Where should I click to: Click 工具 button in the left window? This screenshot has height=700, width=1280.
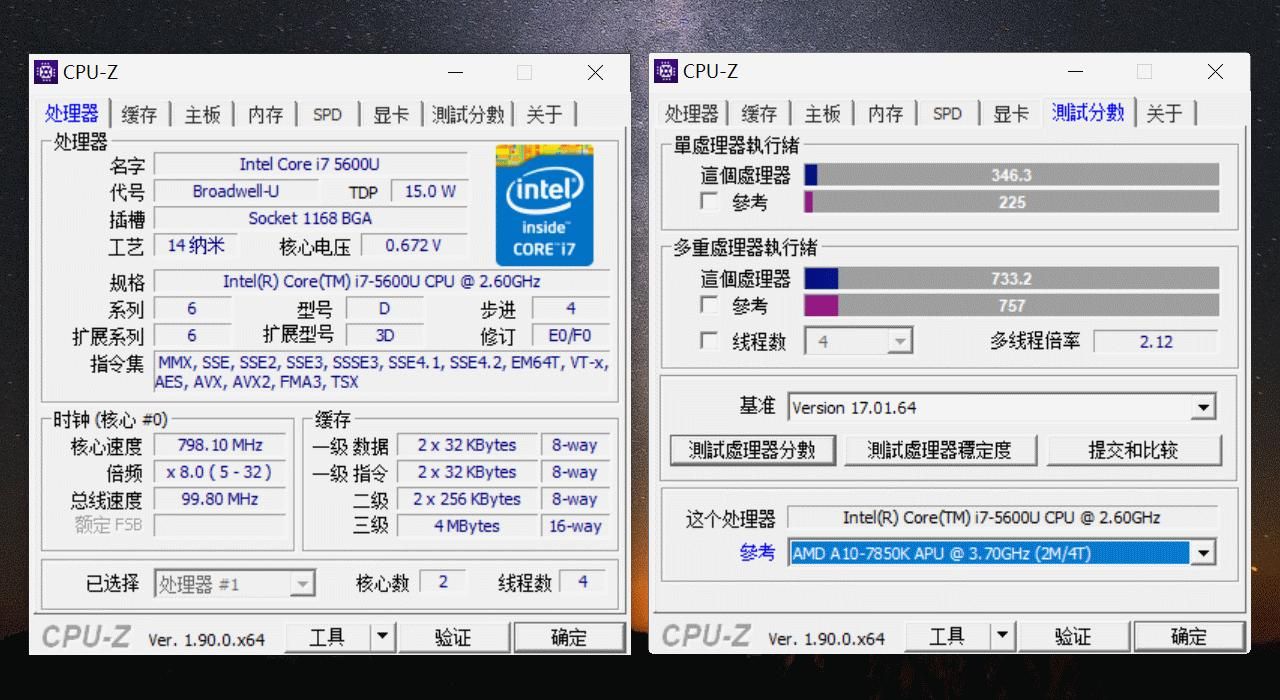(327, 637)
